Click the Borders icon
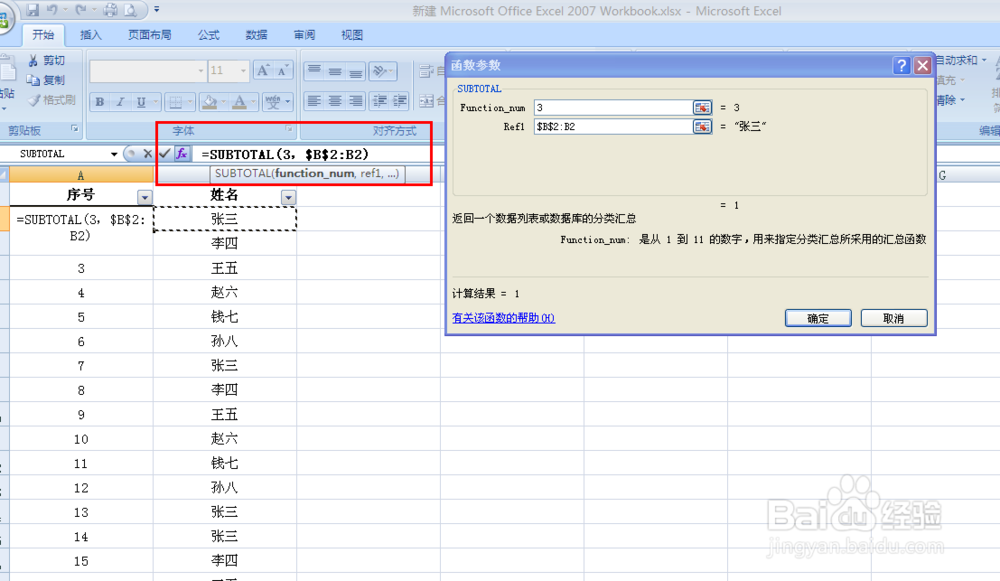The height and width of the screenshot is (581, 1000). [x=175, y=101]
